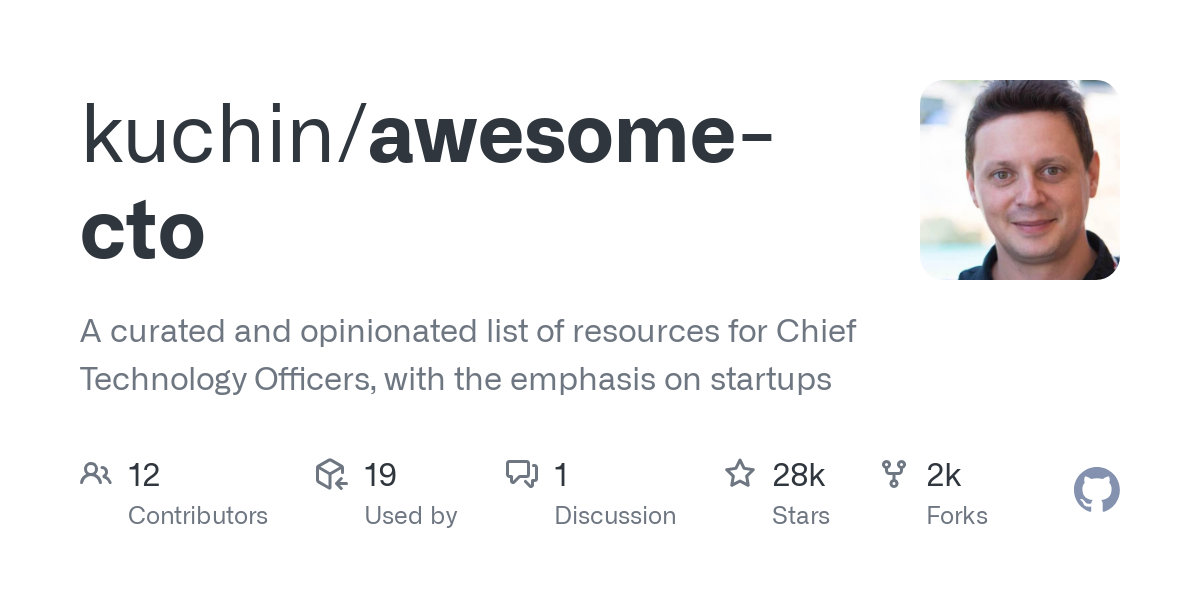Viewport: 1200px width, 600px height.
Task: Click the Used by count 19
Action: 380,475
